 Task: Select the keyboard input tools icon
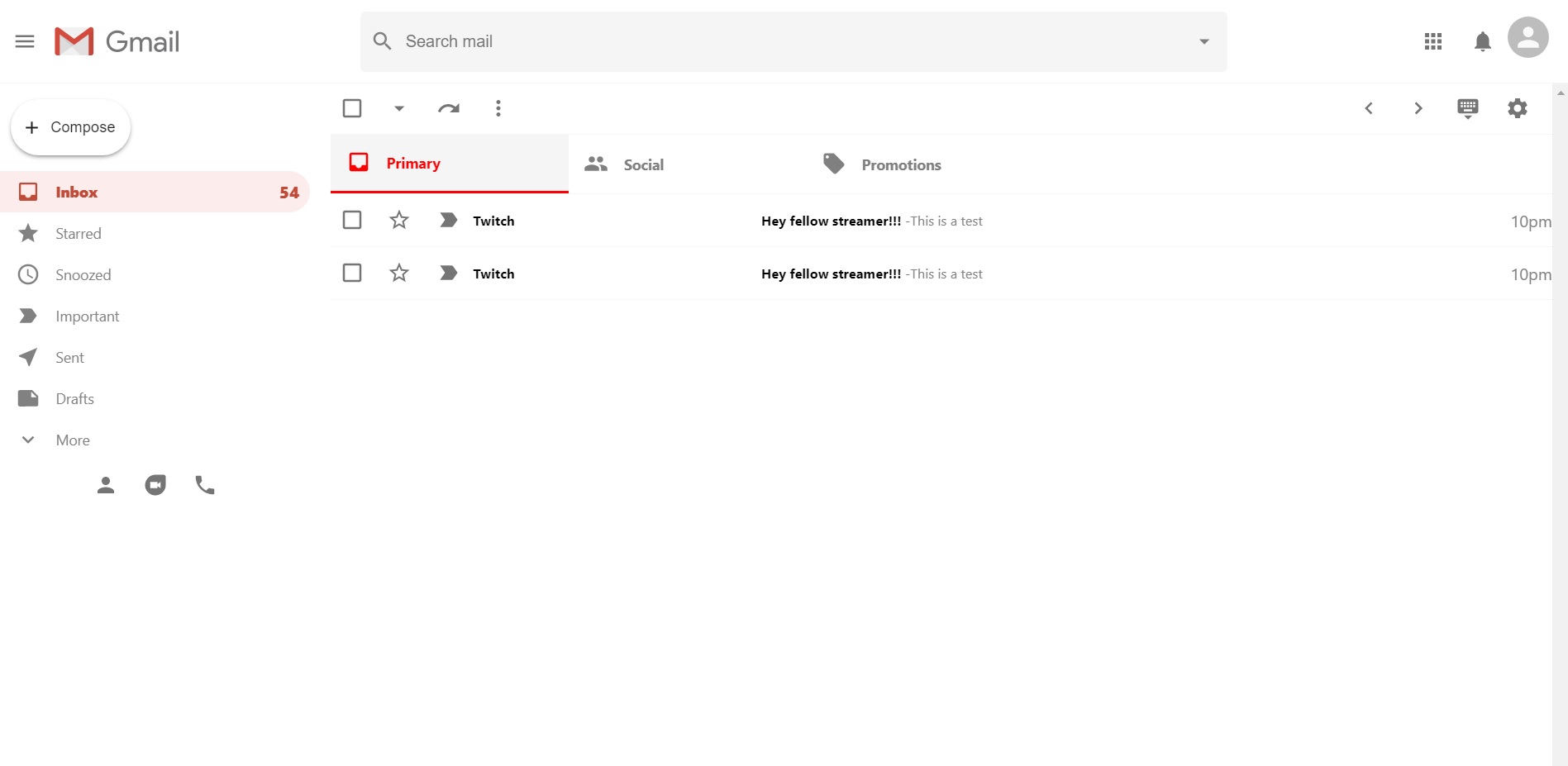pos(1468,108)
